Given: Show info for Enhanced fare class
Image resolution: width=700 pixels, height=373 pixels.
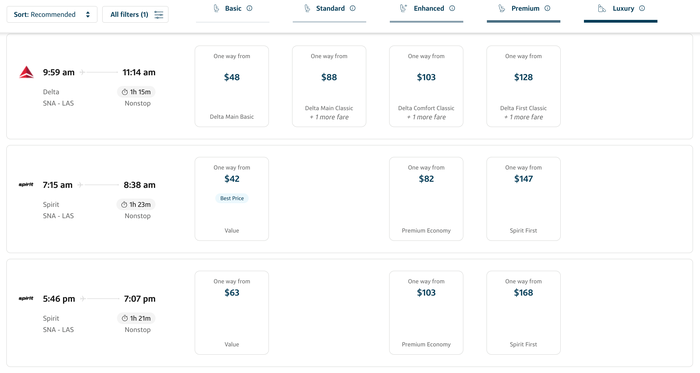Looking at the screenshot, I should tap(452, 8).
